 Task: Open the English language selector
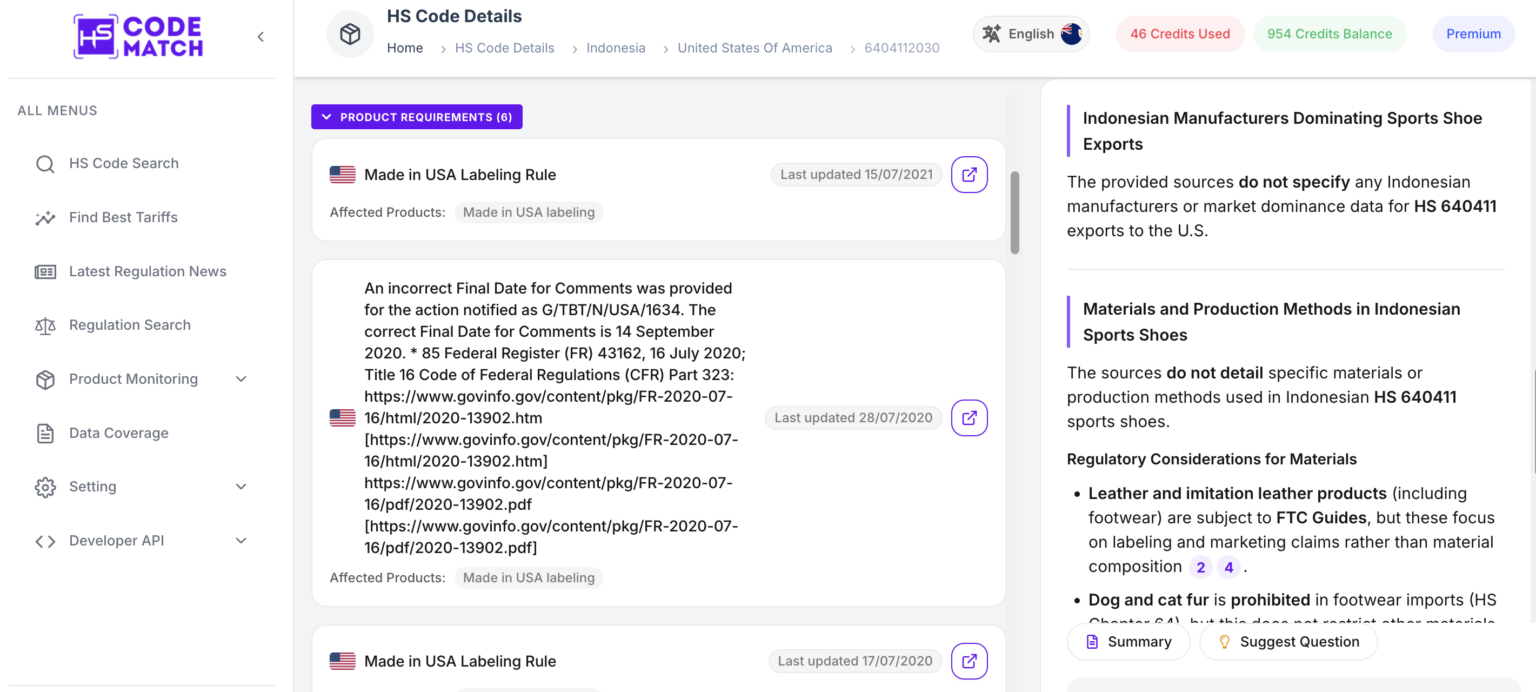tap(1031, 34)
